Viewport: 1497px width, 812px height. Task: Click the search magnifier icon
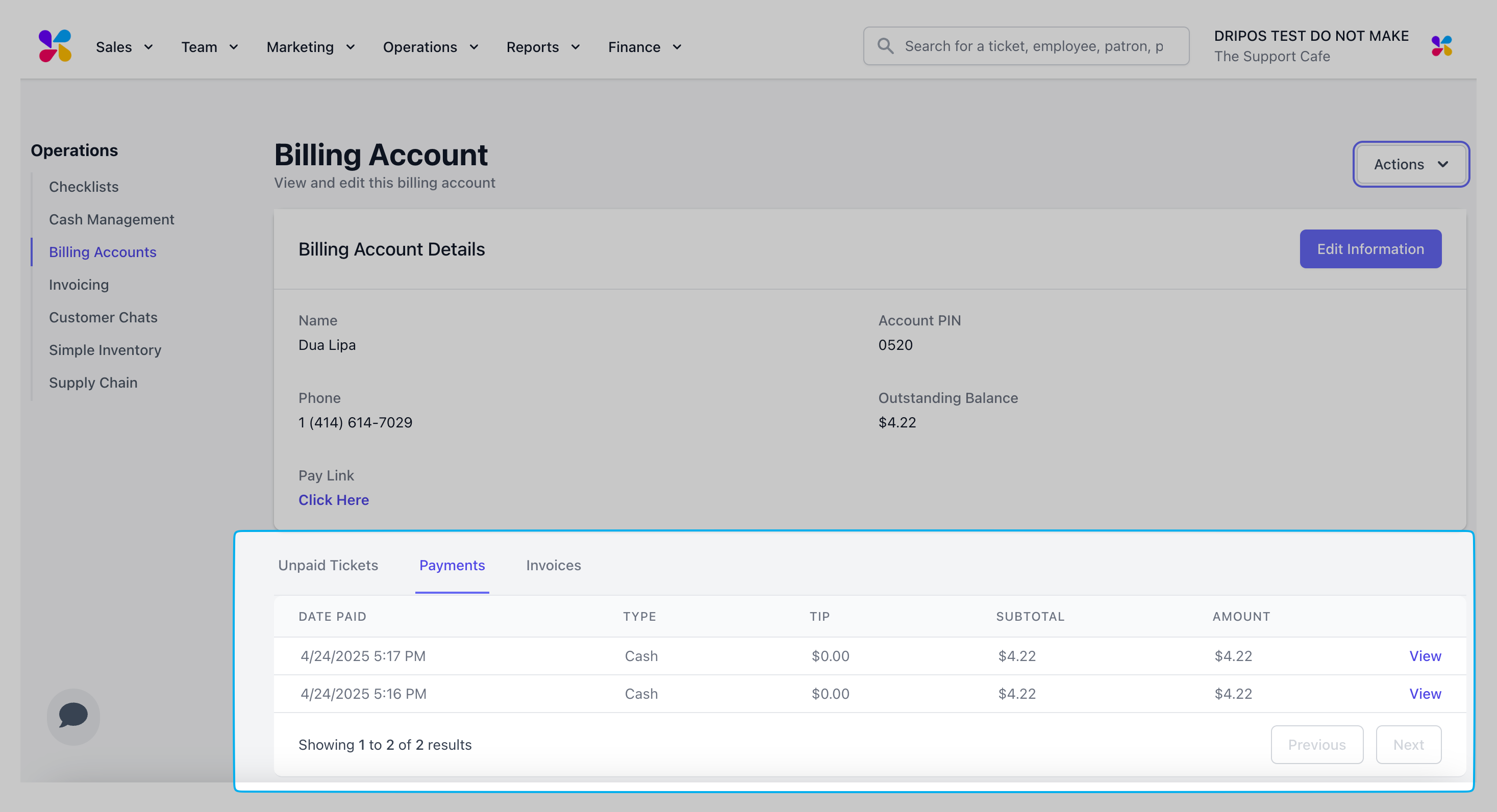pos(885,46)
